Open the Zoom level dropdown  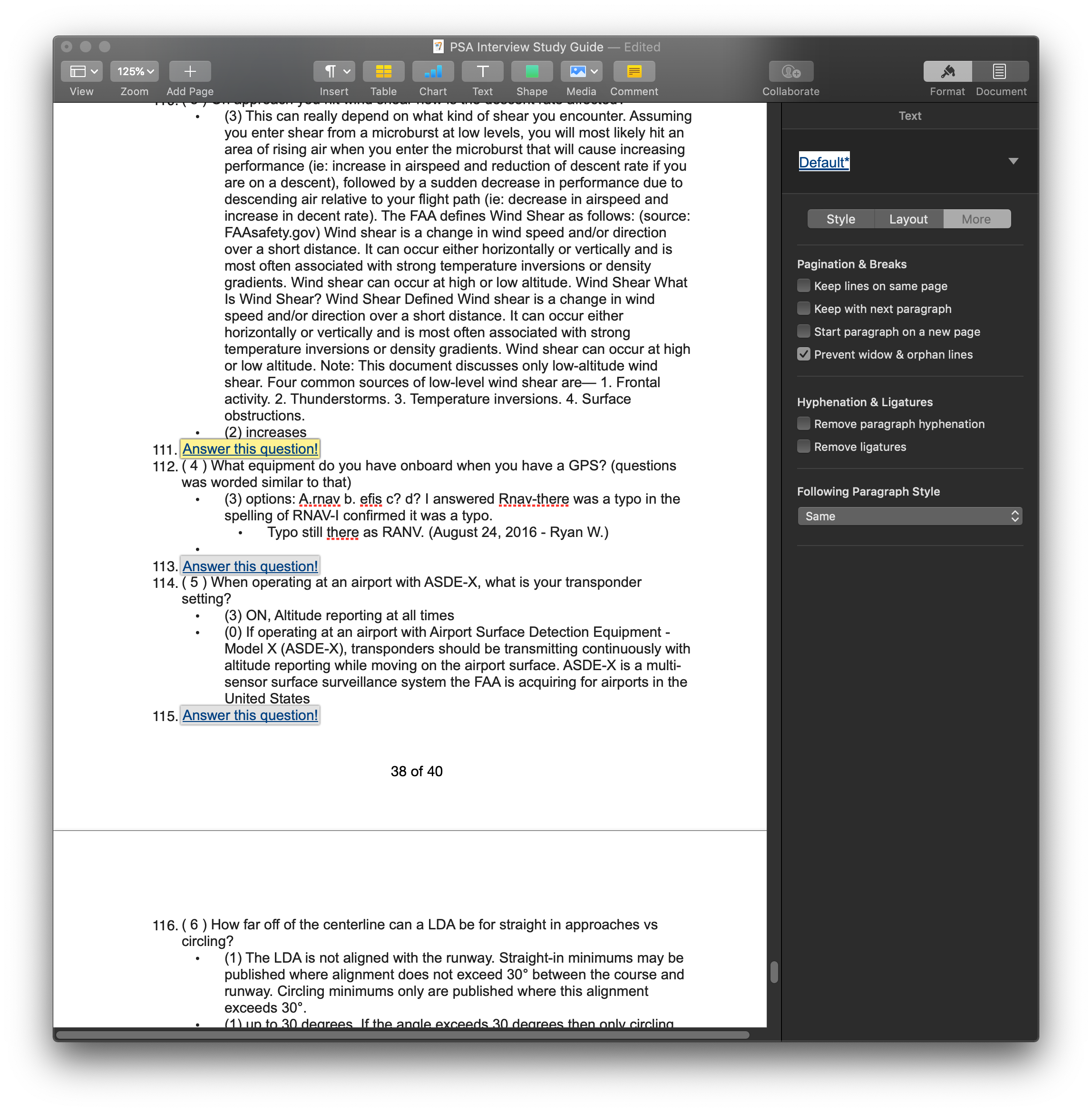pos(134,71)
